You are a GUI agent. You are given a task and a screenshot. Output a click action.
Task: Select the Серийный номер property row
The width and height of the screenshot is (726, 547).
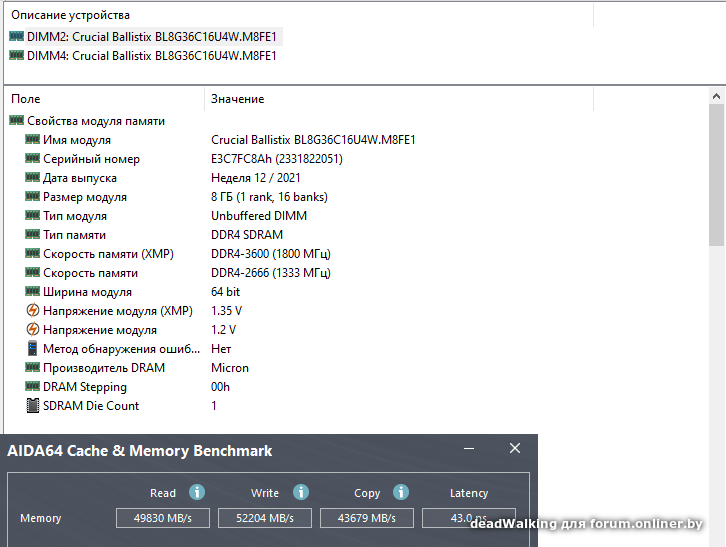click(x=91, y=159)
